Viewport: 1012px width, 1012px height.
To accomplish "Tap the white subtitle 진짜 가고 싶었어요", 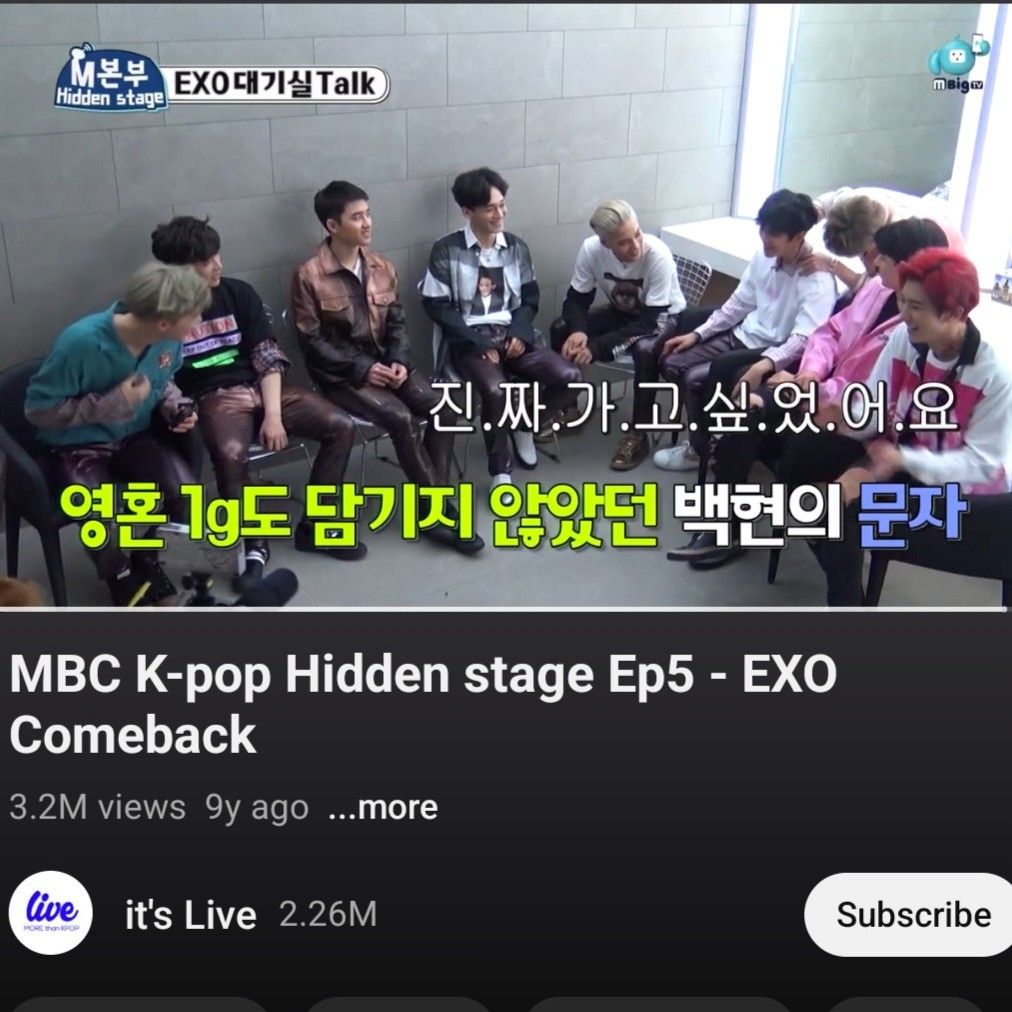I will click(x=693, y=407).
